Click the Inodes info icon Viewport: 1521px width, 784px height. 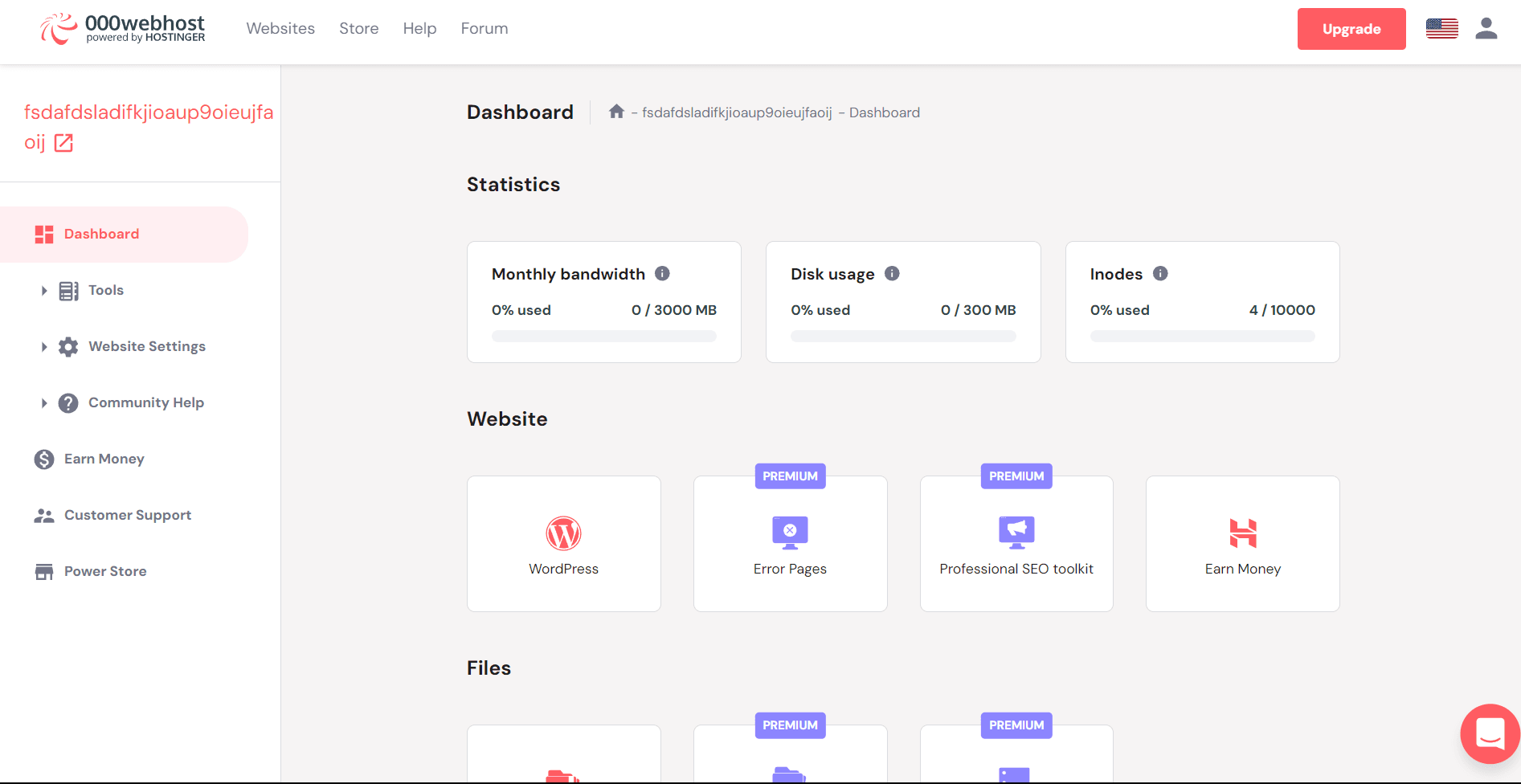pos(1160,273)
